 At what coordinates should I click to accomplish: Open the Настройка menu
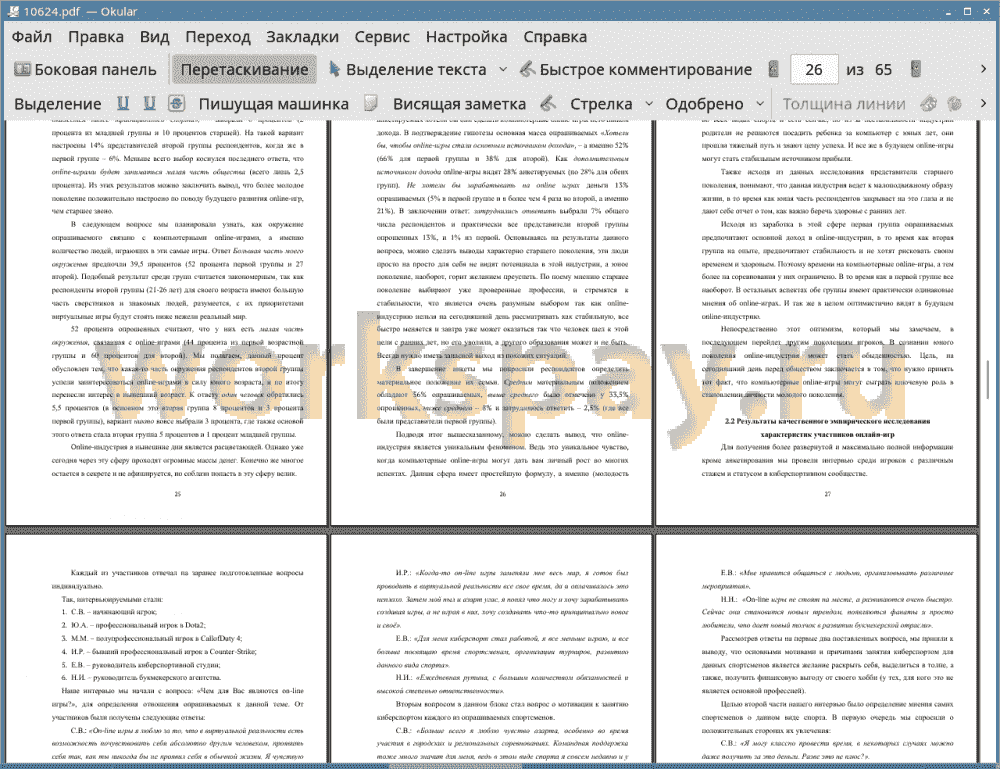pyautogui.click(x=466, y=37)
